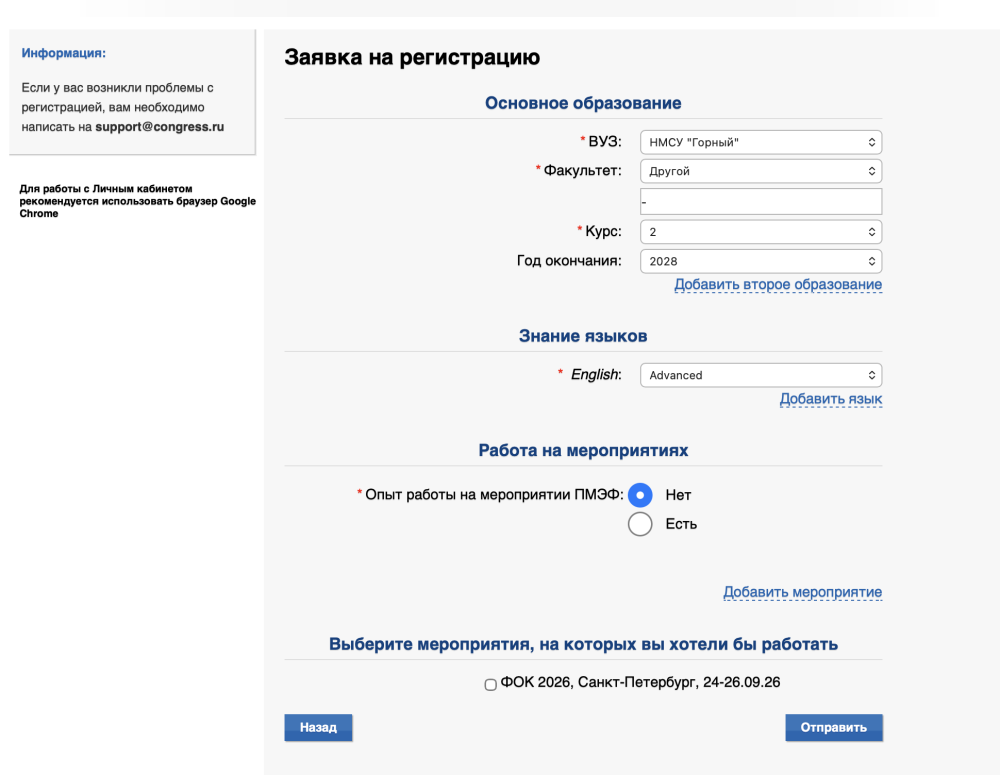Click the Назад button

point(318,727)
